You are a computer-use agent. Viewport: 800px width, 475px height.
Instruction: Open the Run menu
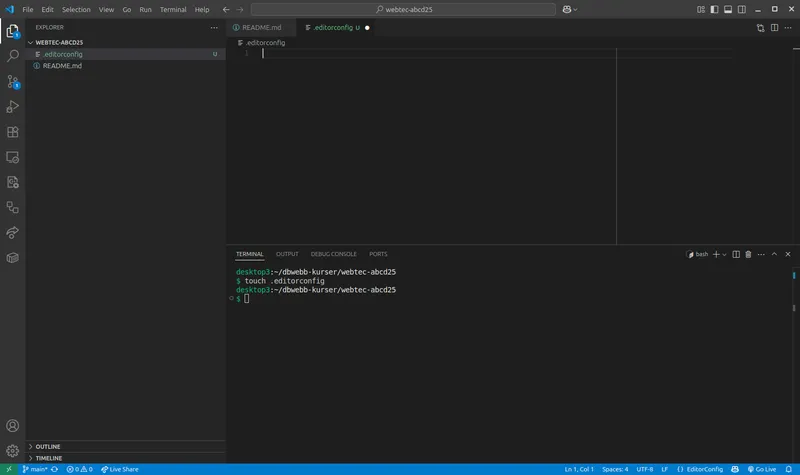[x=145, y=9]
